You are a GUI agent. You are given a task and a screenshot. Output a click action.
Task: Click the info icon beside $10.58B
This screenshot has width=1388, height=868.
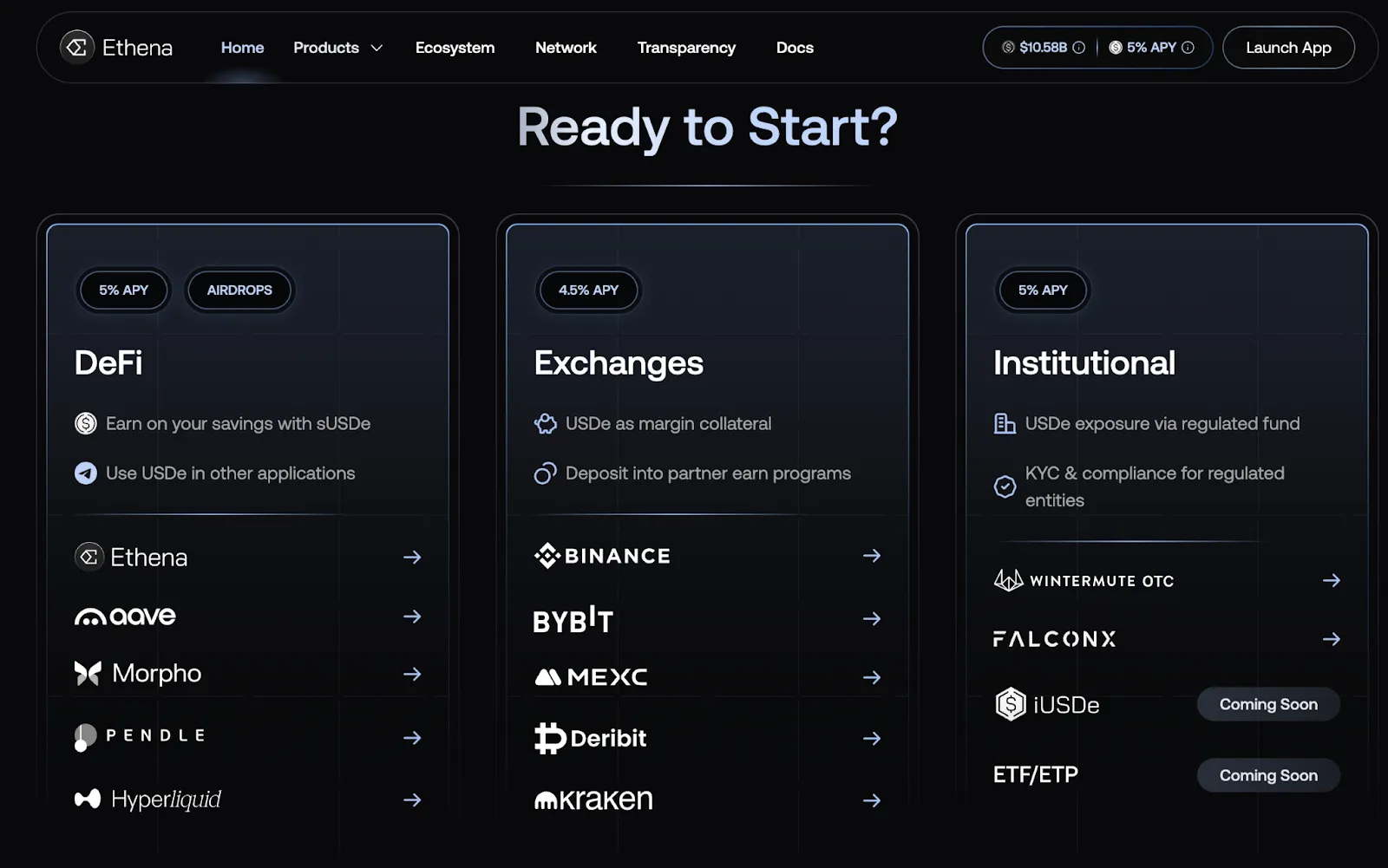[1078, 48]
